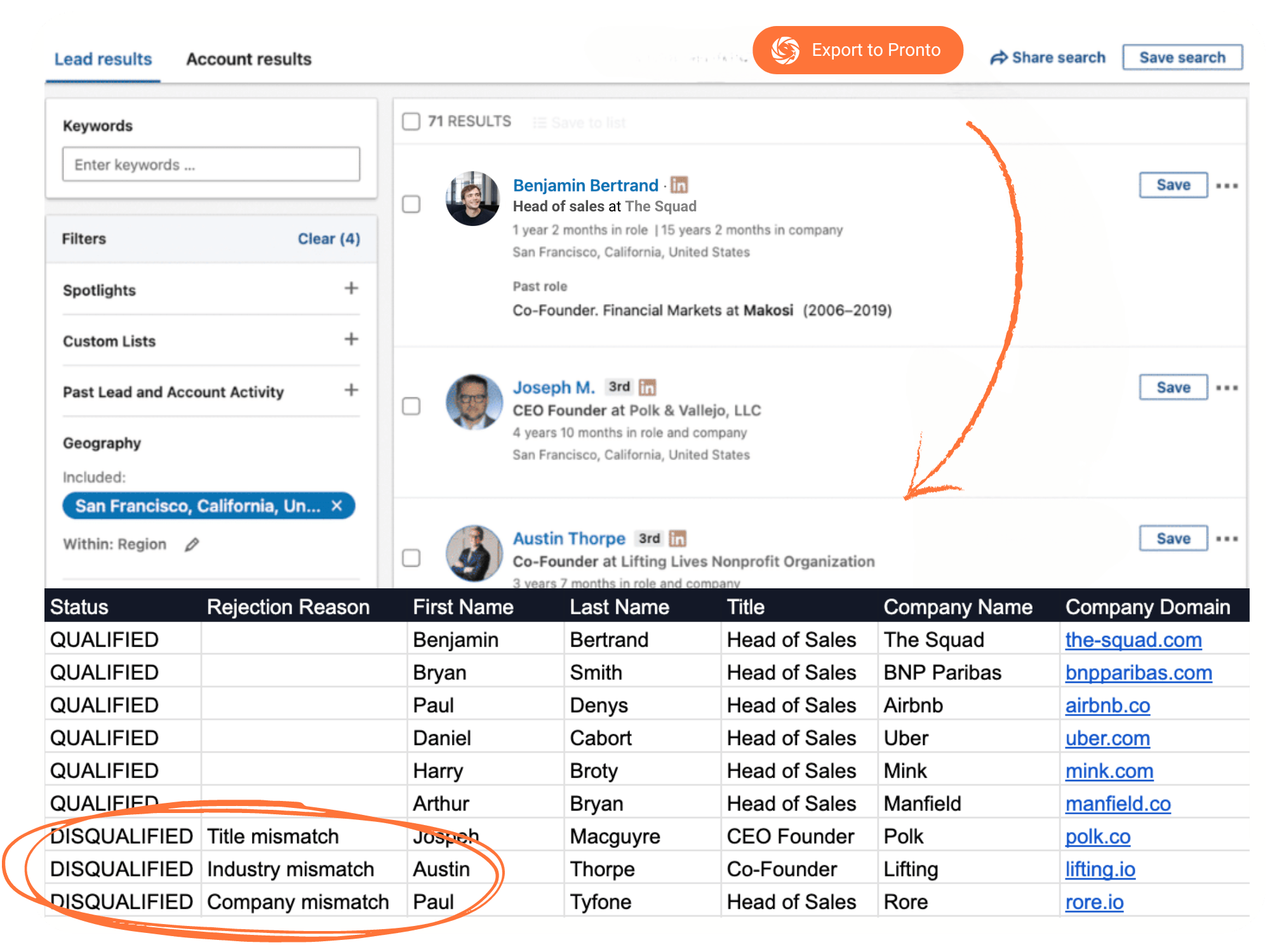Toggle the select-all 71 results checkbox
Image resolution: width=1270 pixels, height=952 pixels.
[x=411, y=121]
